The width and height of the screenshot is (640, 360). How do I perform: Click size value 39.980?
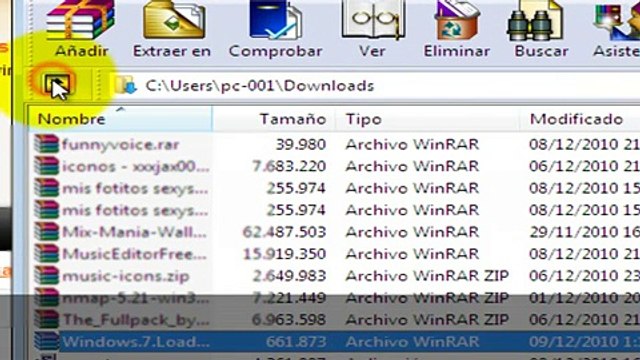coord(301,144)
